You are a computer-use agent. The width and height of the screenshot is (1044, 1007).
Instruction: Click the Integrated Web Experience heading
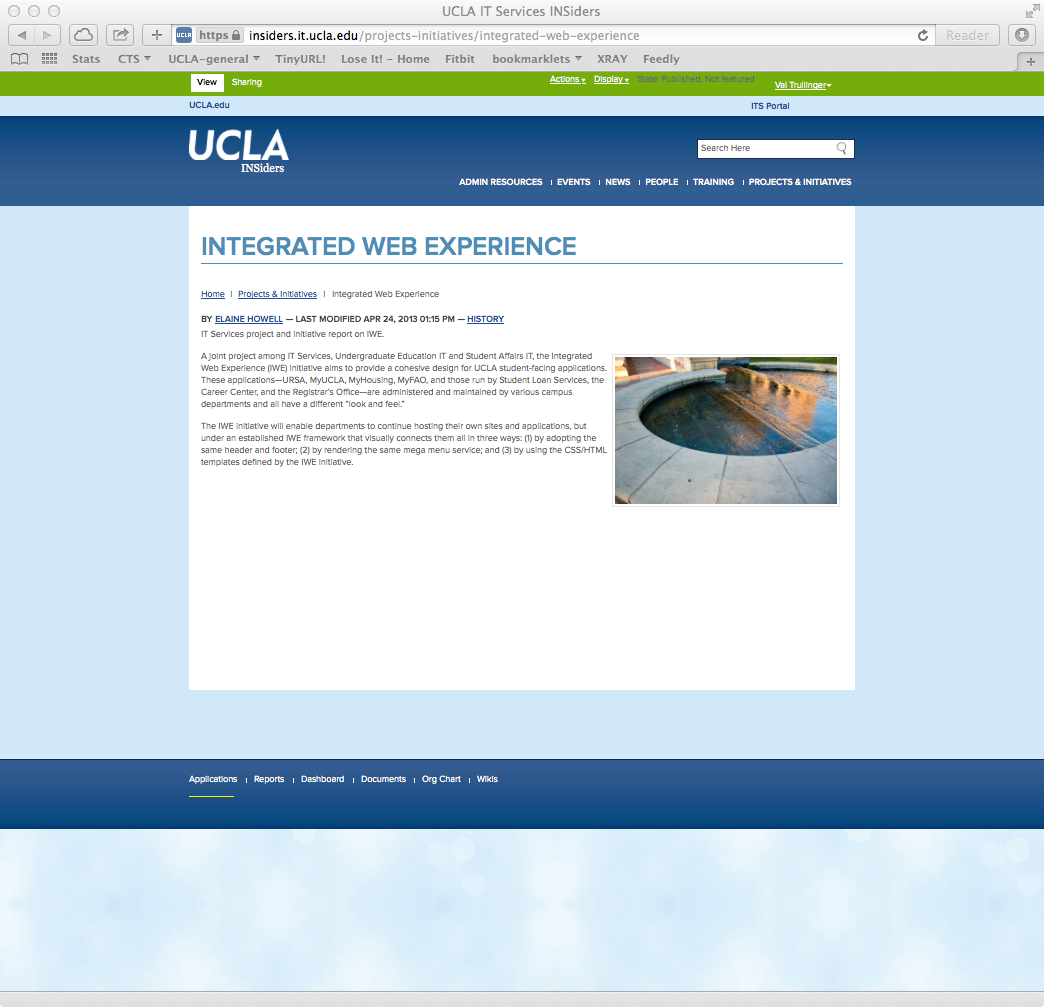click(388, 246)
